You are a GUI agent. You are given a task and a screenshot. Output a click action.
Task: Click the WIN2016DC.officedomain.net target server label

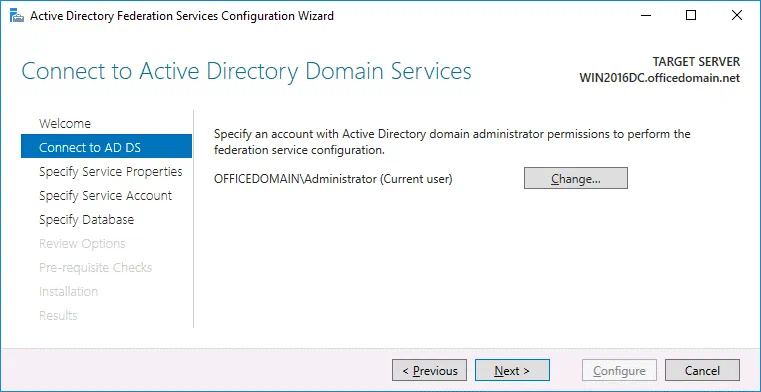point(660,78)
